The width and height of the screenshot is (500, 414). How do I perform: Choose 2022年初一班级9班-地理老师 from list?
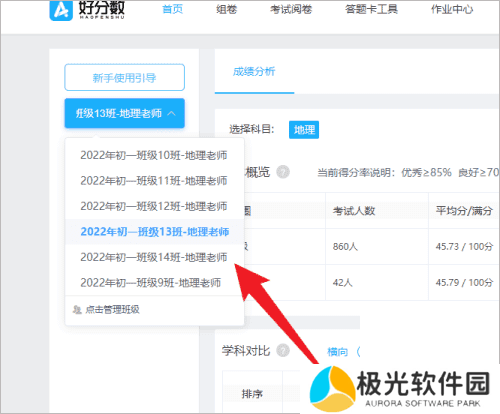tap(151, 283)
